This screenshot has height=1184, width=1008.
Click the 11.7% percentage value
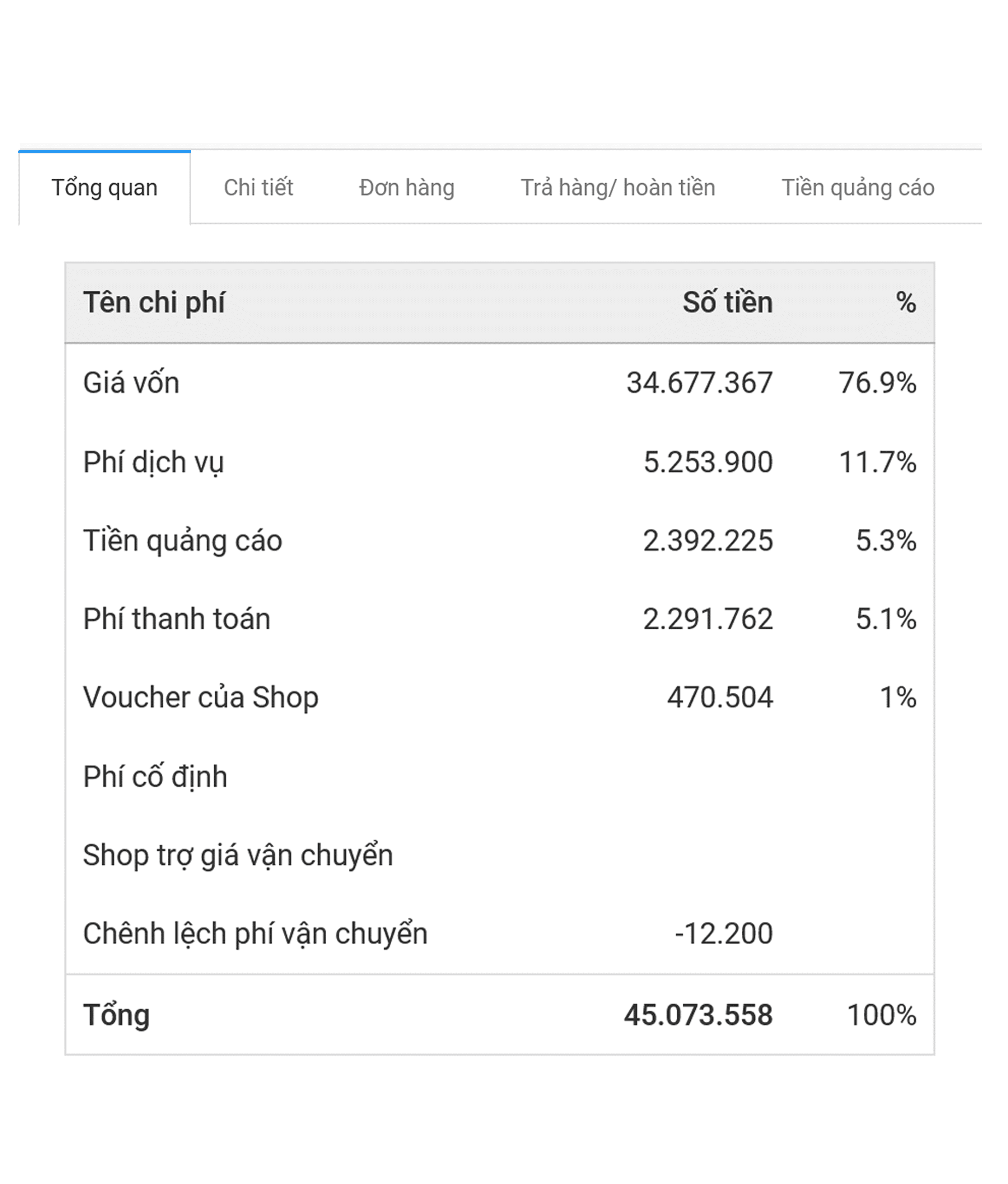coord(877,462)
